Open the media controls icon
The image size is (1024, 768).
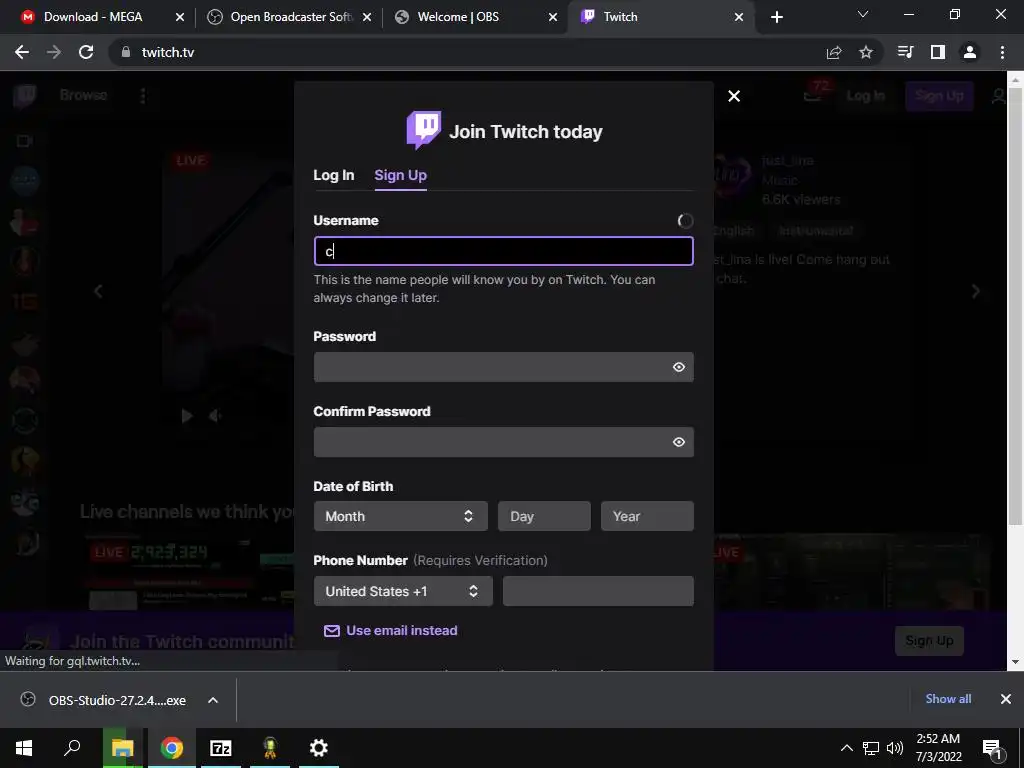905,52
